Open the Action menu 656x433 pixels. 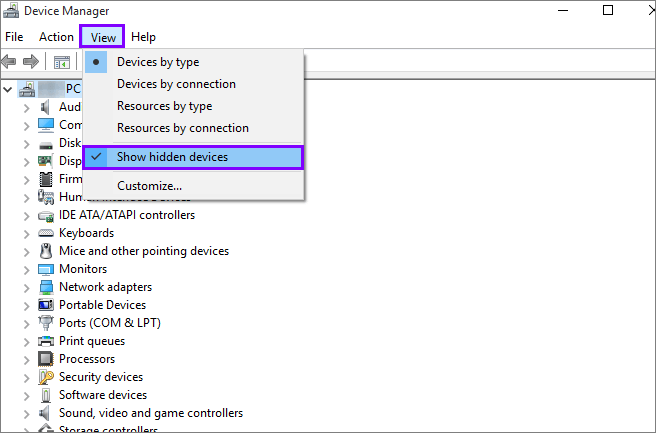[x=56, y=37]
